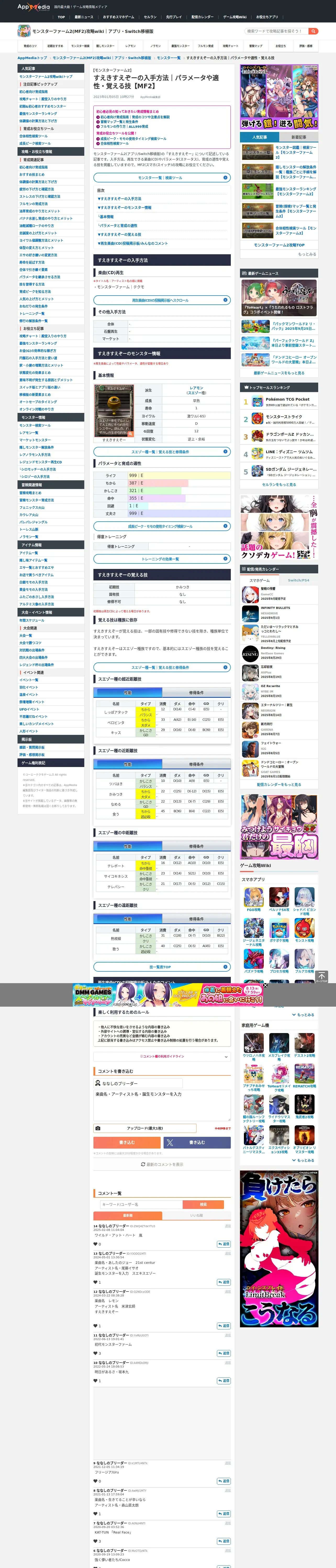
Task: Open 配信カレンダー in top navigation
Action: [203, 17]
